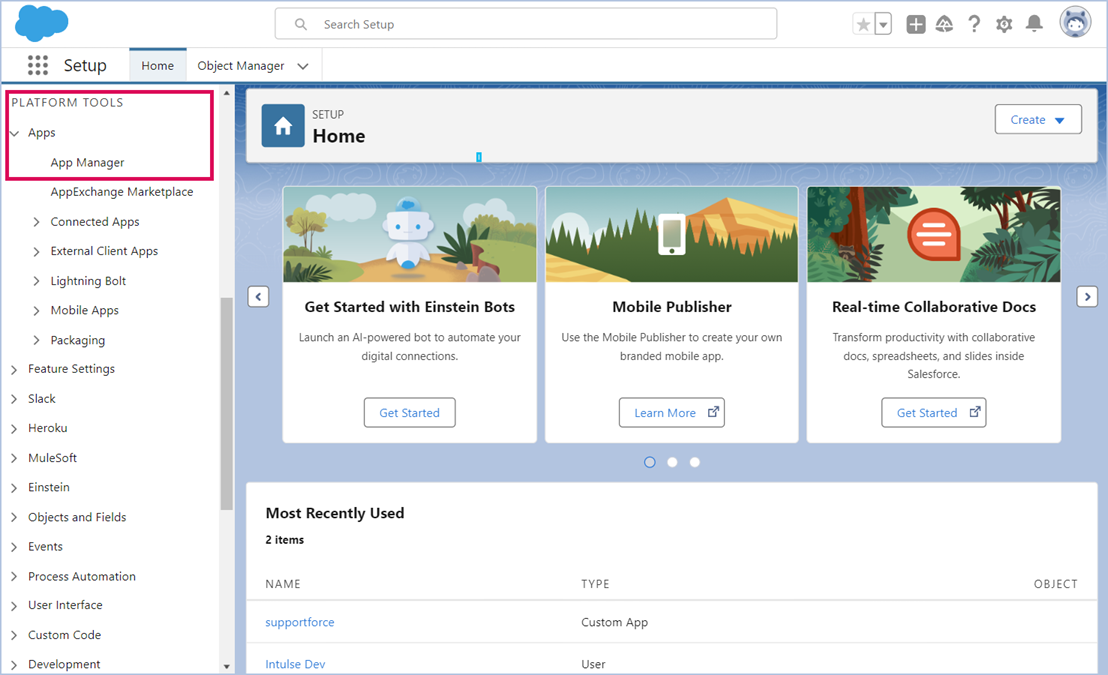Click the Get Started with Einstein Bots title
1108x675 pixels.
click(410, 307)
